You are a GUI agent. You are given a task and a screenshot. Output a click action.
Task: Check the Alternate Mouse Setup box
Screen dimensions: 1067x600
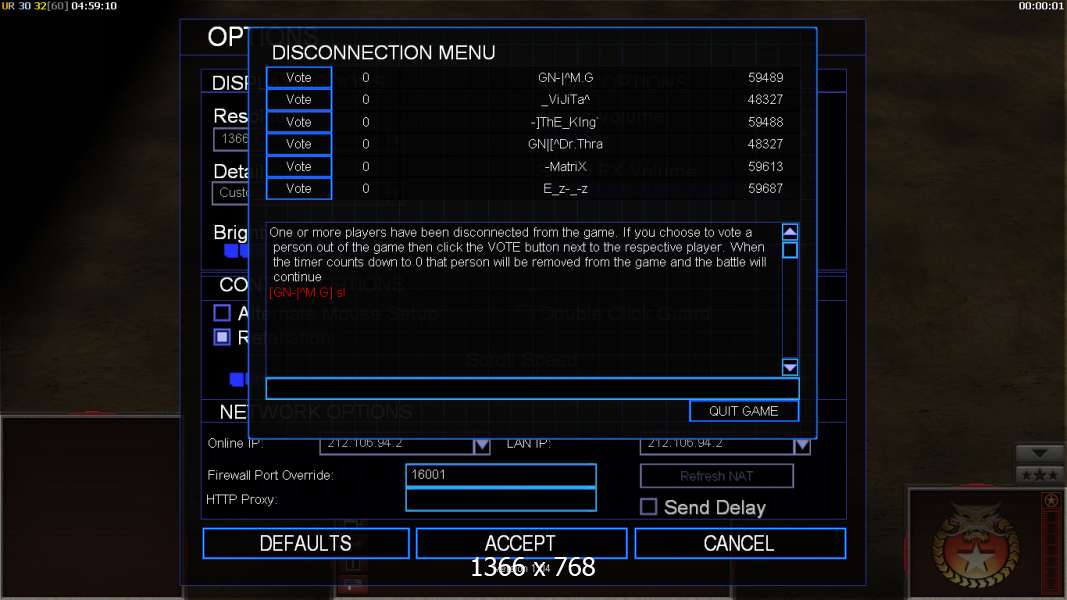[x=222, y=313]
